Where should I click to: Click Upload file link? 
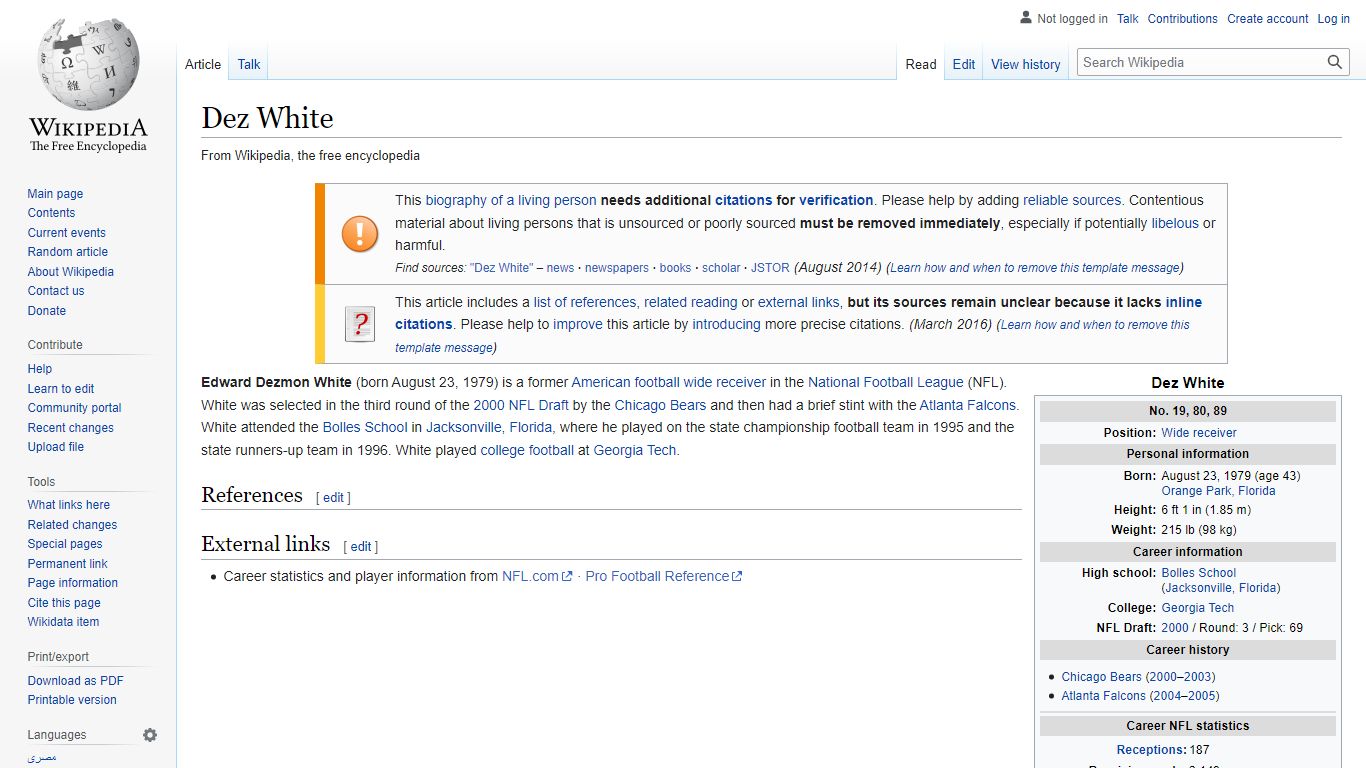(x=55, y=447)
